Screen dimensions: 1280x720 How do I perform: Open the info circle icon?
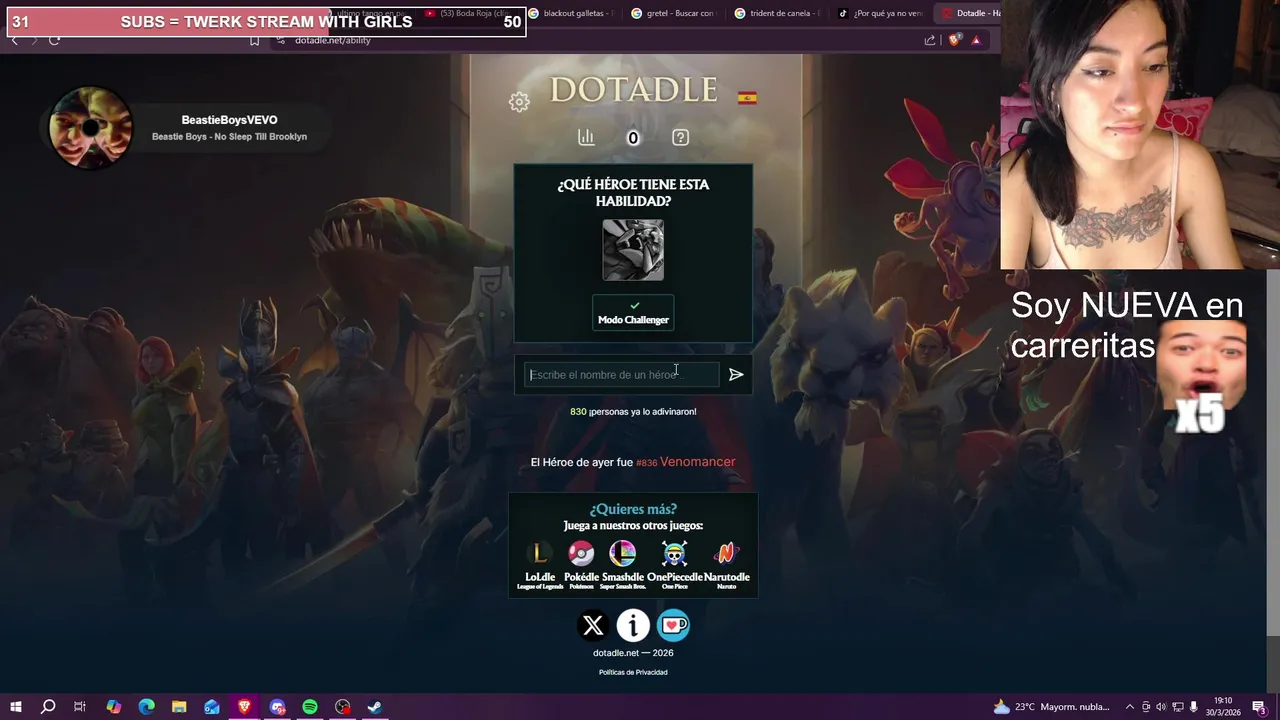[633, 625]
